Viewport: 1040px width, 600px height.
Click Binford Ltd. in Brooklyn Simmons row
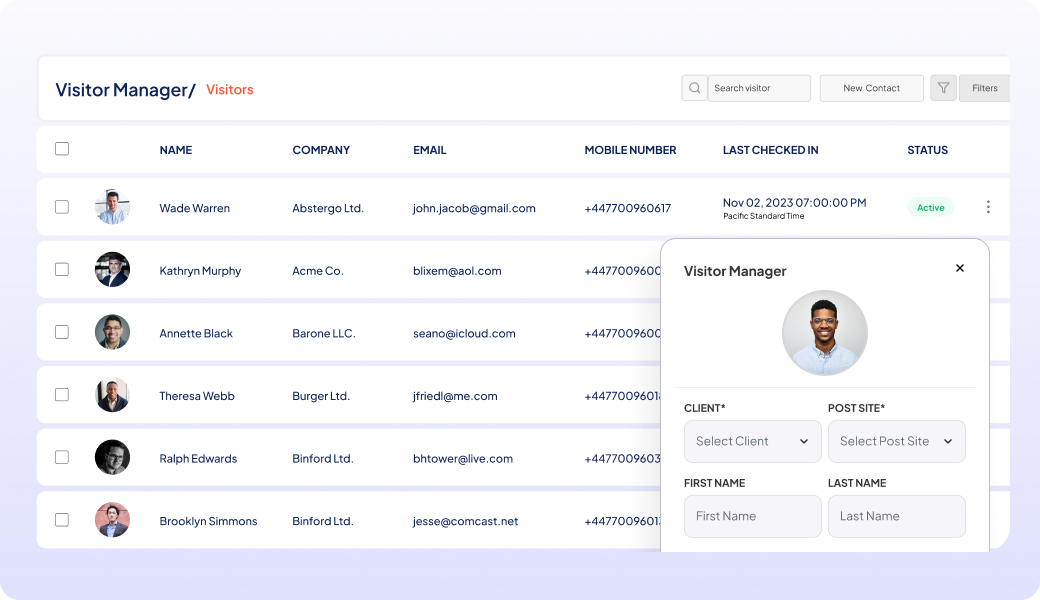point(322,522)
